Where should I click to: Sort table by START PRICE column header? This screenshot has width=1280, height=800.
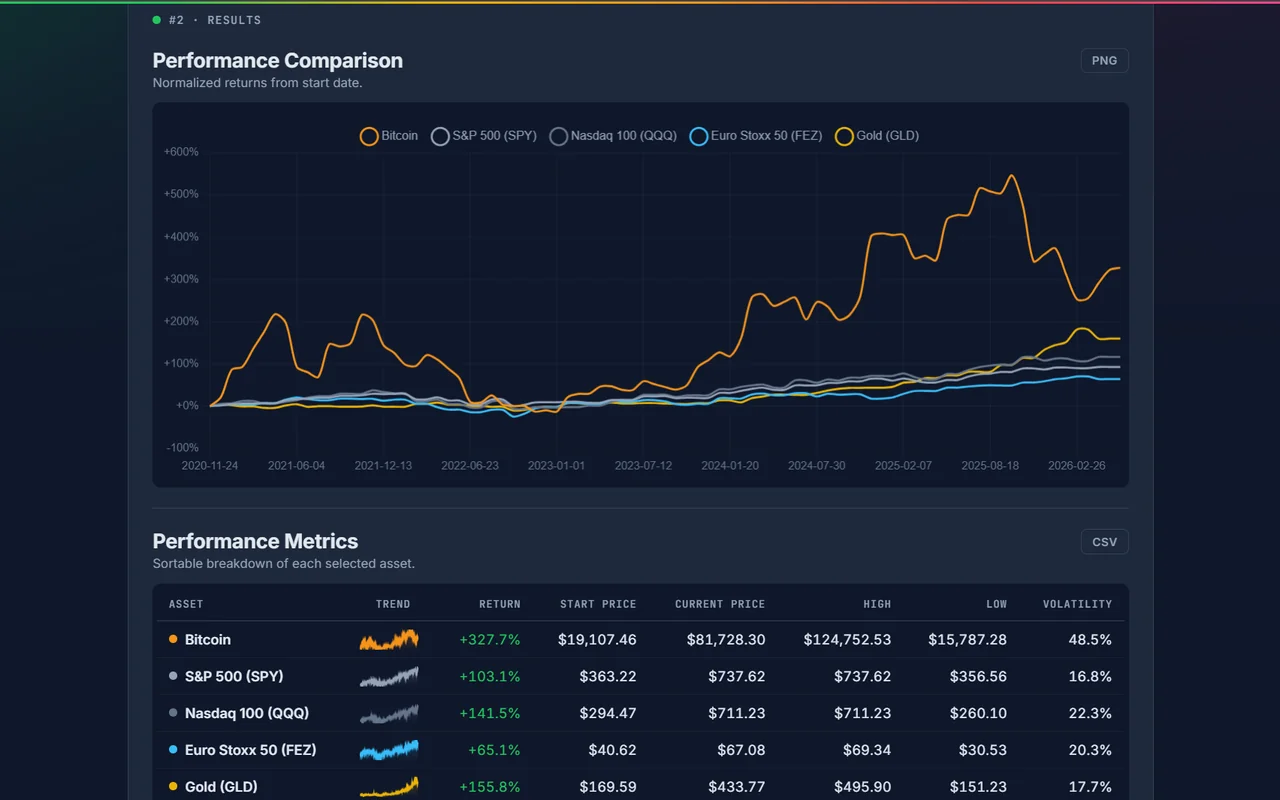pos(598,604)
